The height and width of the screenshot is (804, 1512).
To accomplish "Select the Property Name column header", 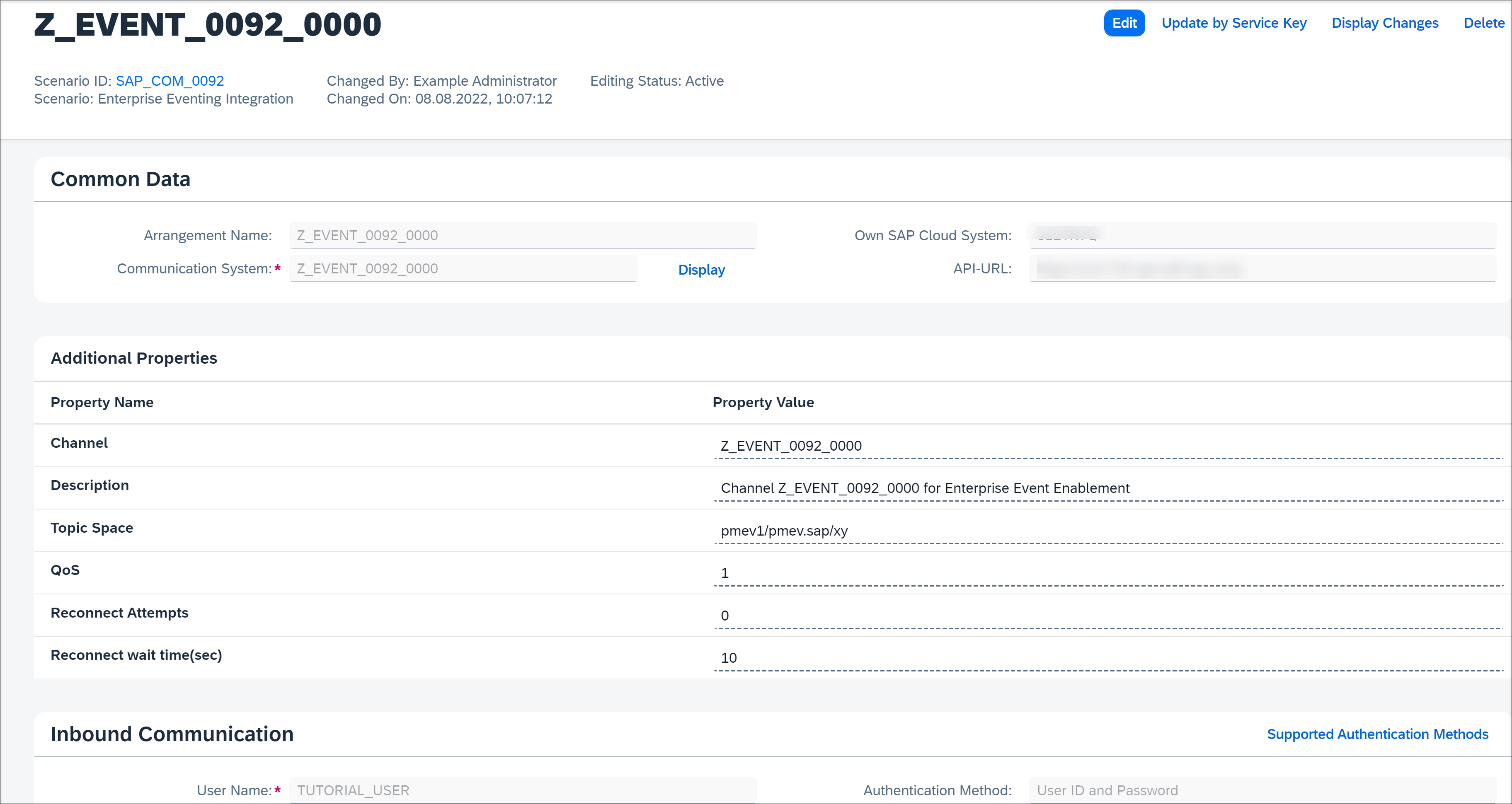I will point(102,402).
